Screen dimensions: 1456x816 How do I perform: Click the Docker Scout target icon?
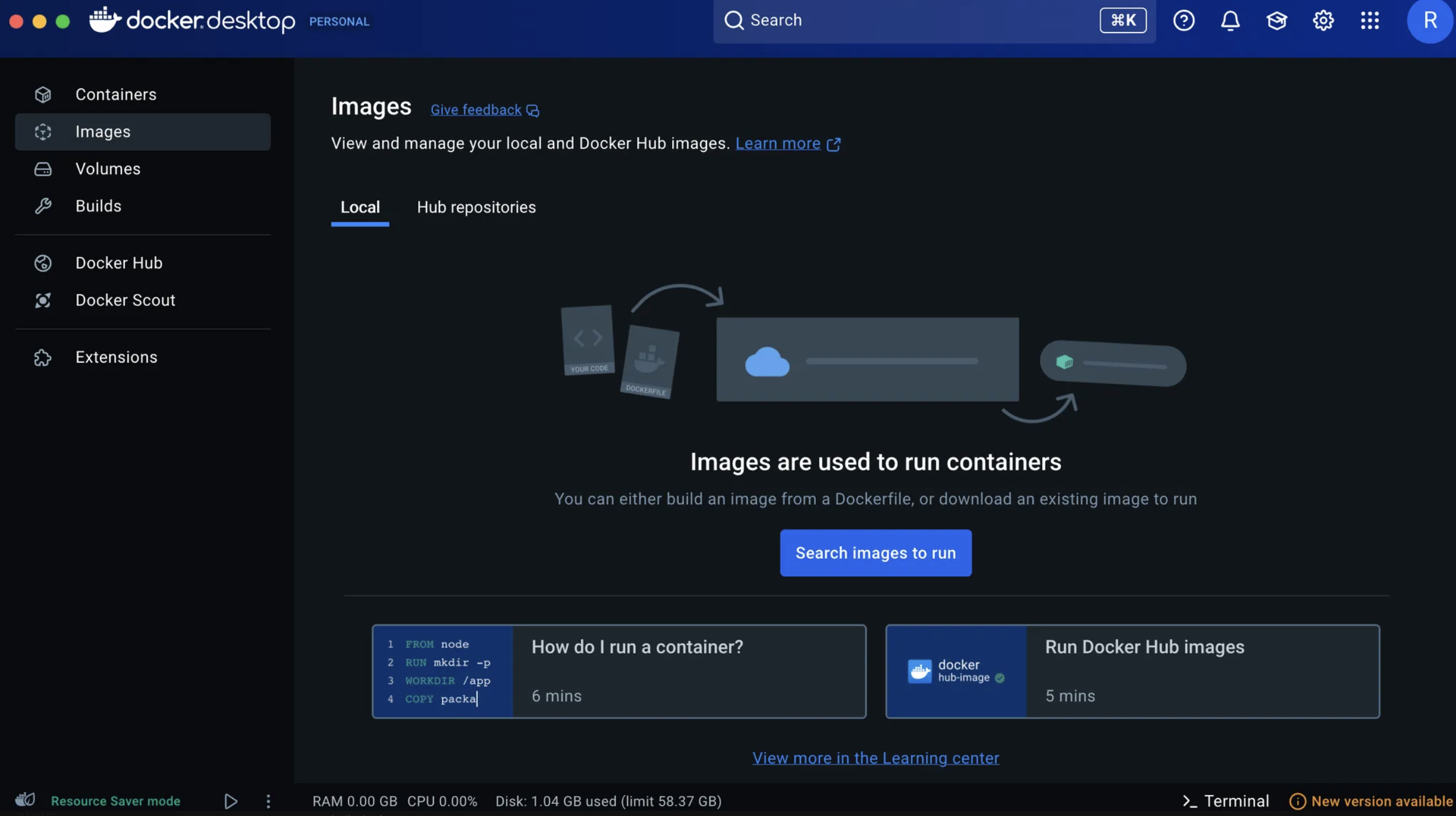point(42,300)
